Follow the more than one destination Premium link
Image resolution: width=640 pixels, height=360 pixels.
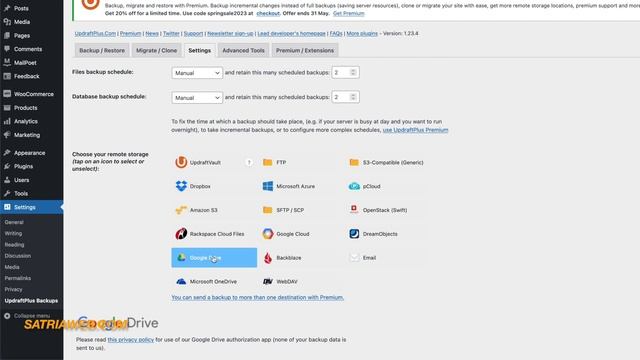[x=258, y=298]
